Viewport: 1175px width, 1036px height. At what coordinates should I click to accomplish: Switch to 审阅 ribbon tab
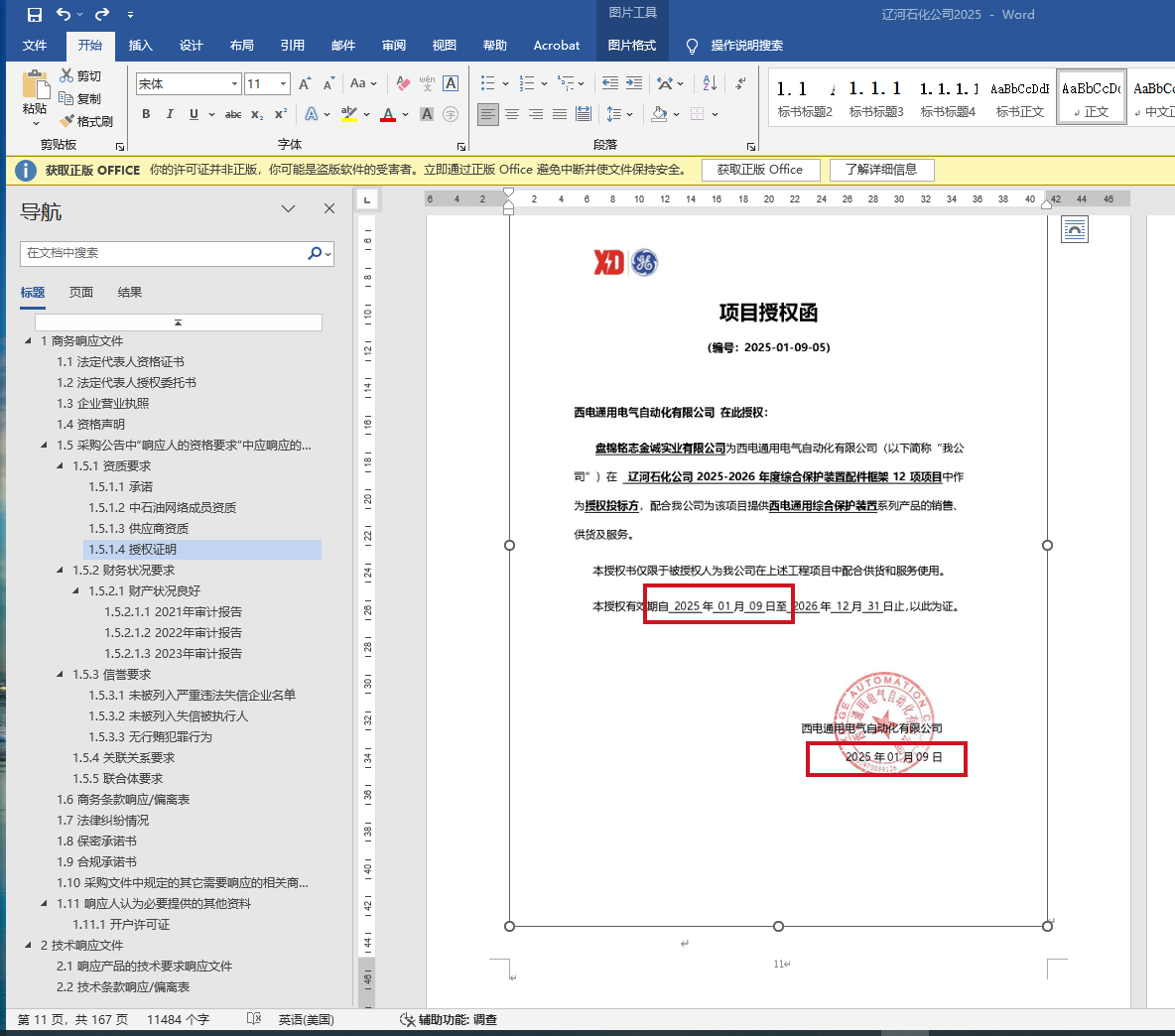393,45
